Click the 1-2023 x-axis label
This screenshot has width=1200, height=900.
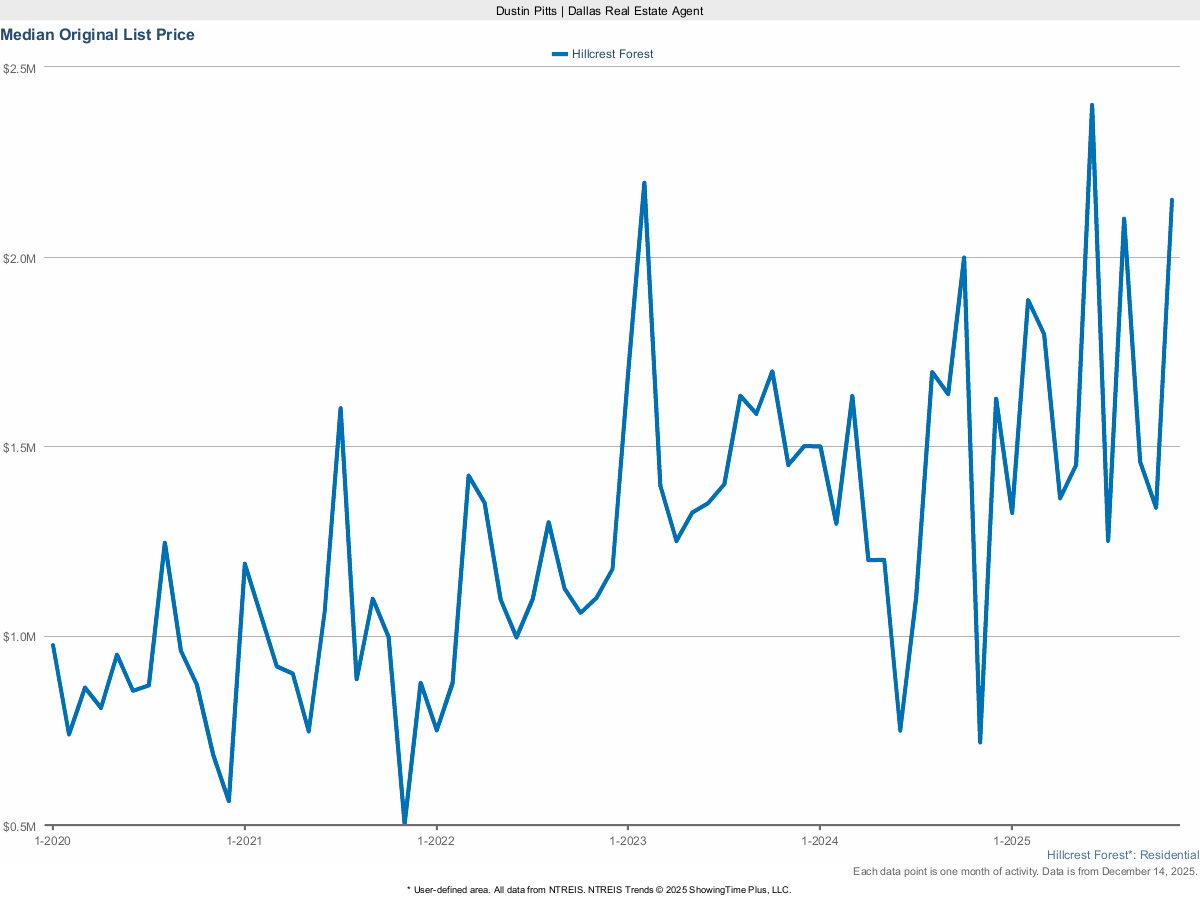point(628,841)
